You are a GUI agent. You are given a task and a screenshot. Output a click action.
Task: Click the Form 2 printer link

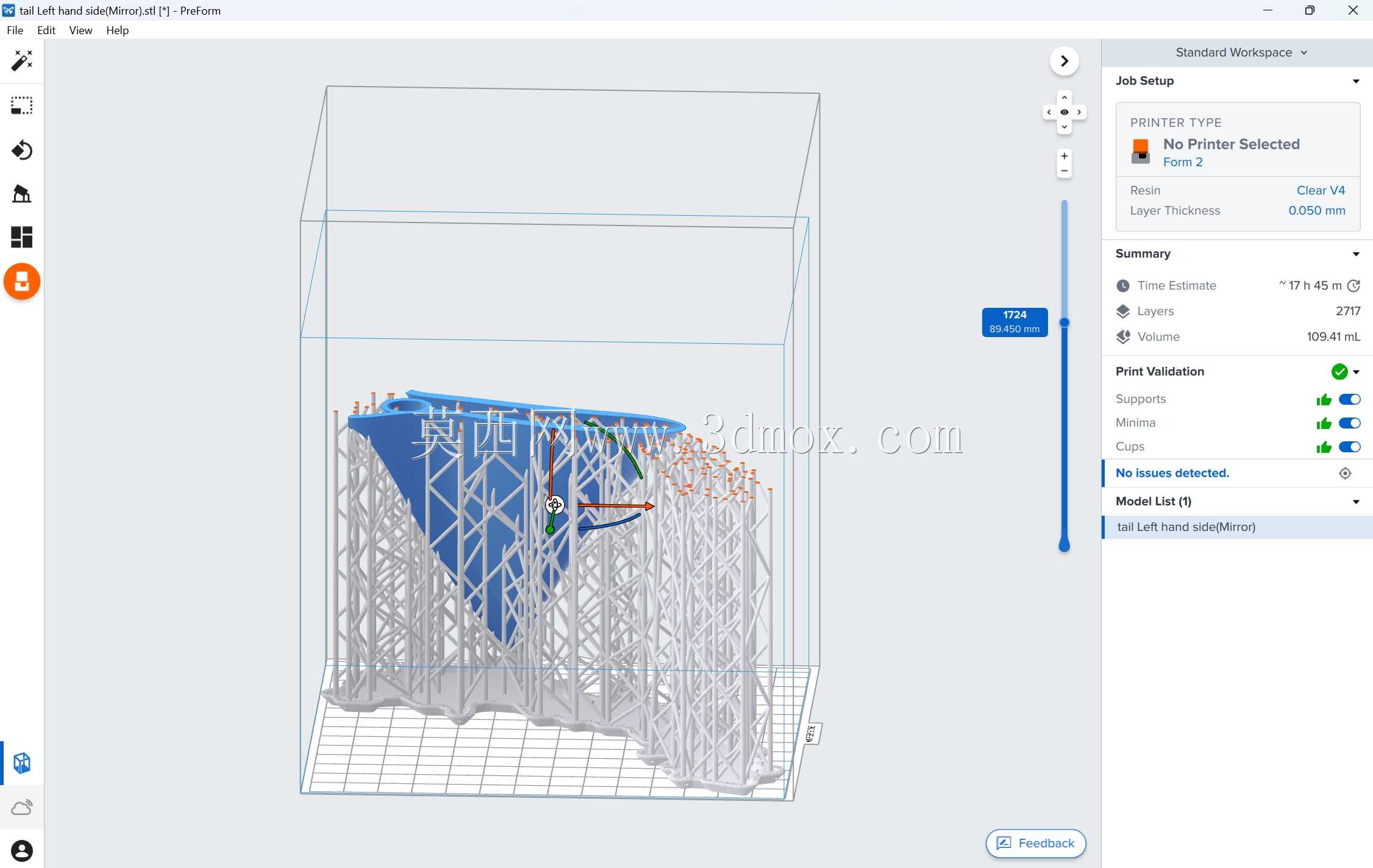(1182, 162)
